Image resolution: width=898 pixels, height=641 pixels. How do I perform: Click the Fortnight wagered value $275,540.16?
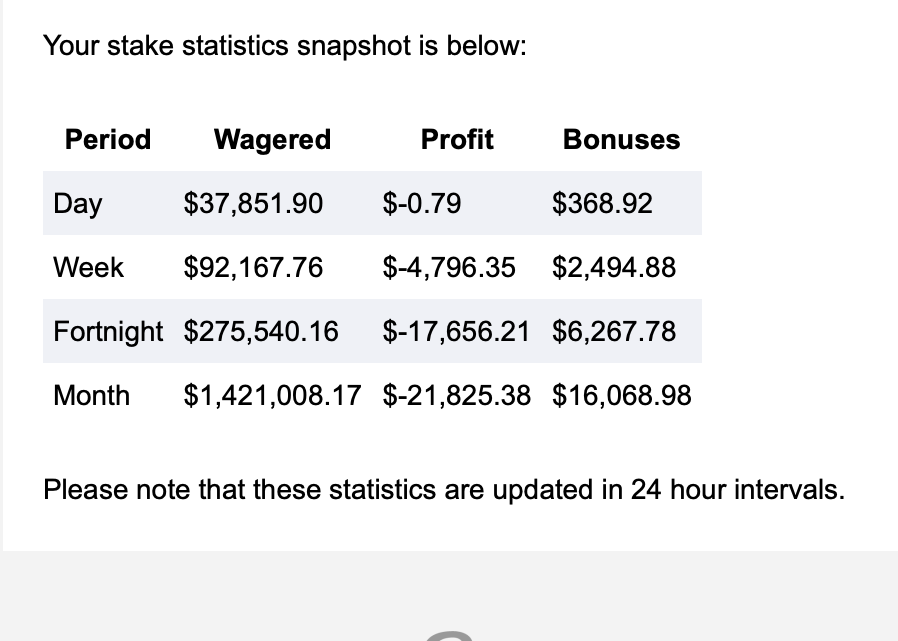click(x=261, y=332)
